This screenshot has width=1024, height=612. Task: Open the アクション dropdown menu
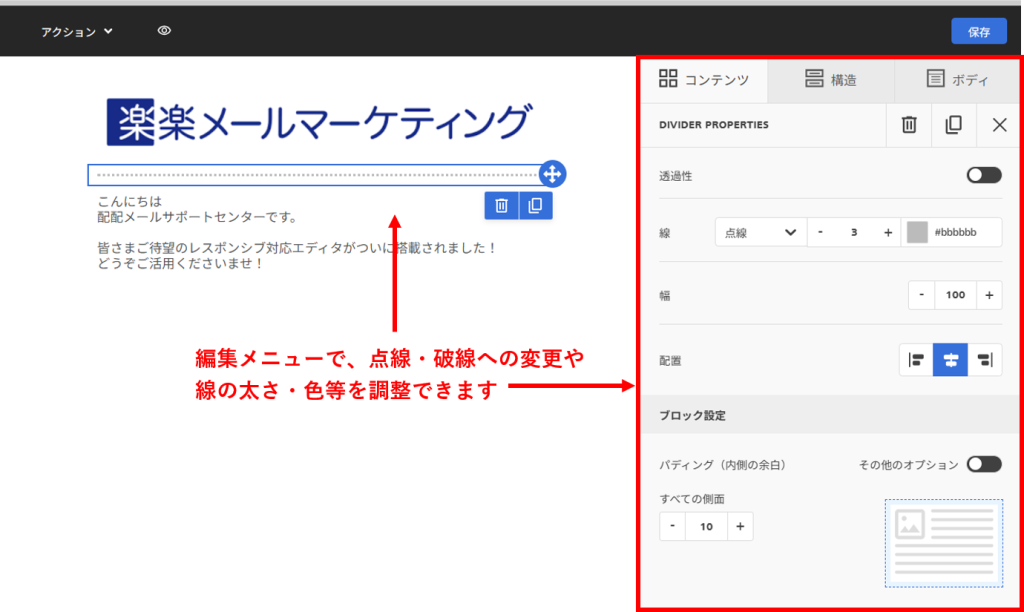[76, 31]
